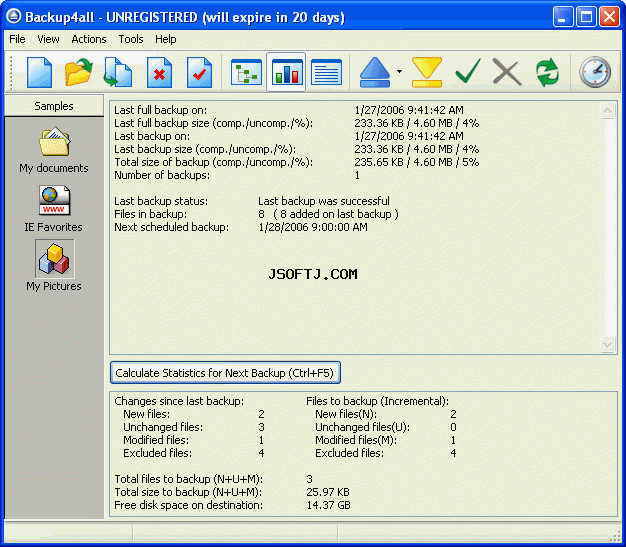Click the value '25.97 KB'

point(328,492)
